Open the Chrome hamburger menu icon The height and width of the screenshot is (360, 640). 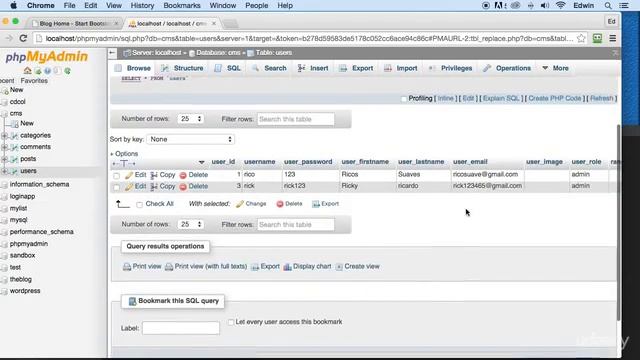click(x=613, y=38)
